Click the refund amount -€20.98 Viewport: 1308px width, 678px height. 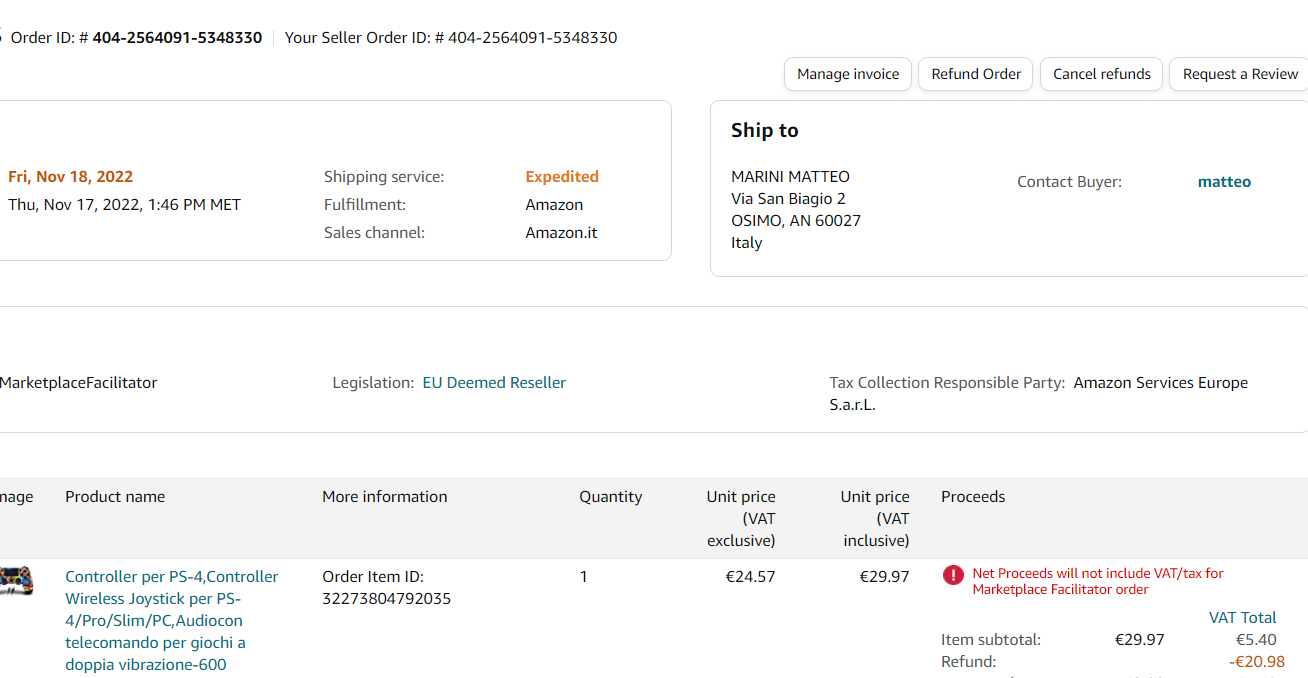(1256, 662)
